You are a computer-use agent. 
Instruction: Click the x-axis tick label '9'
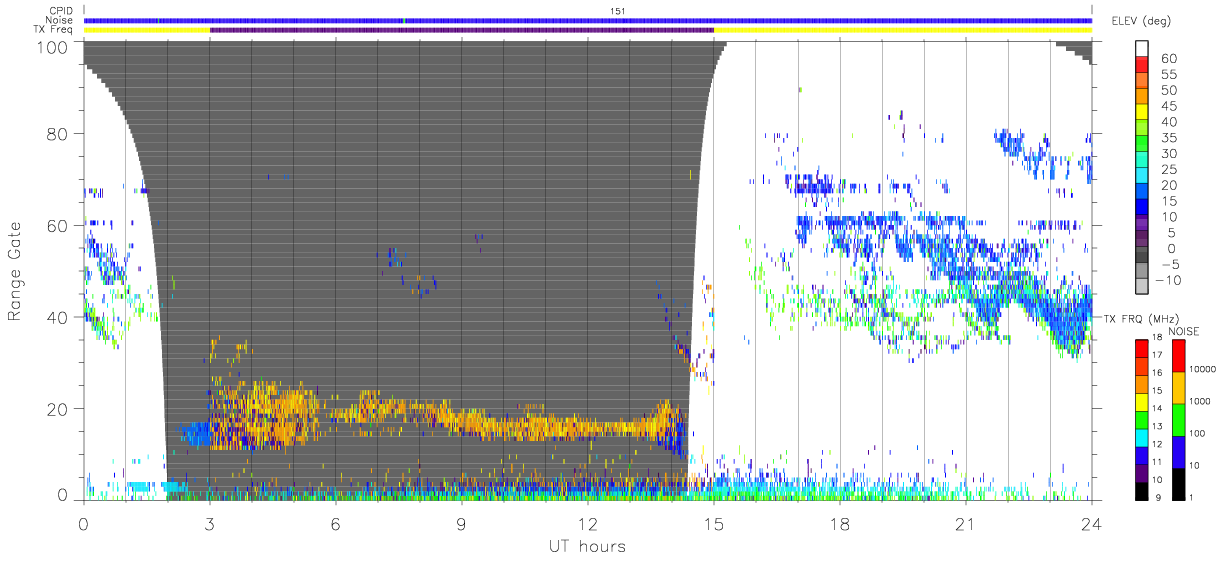[461, 522]
